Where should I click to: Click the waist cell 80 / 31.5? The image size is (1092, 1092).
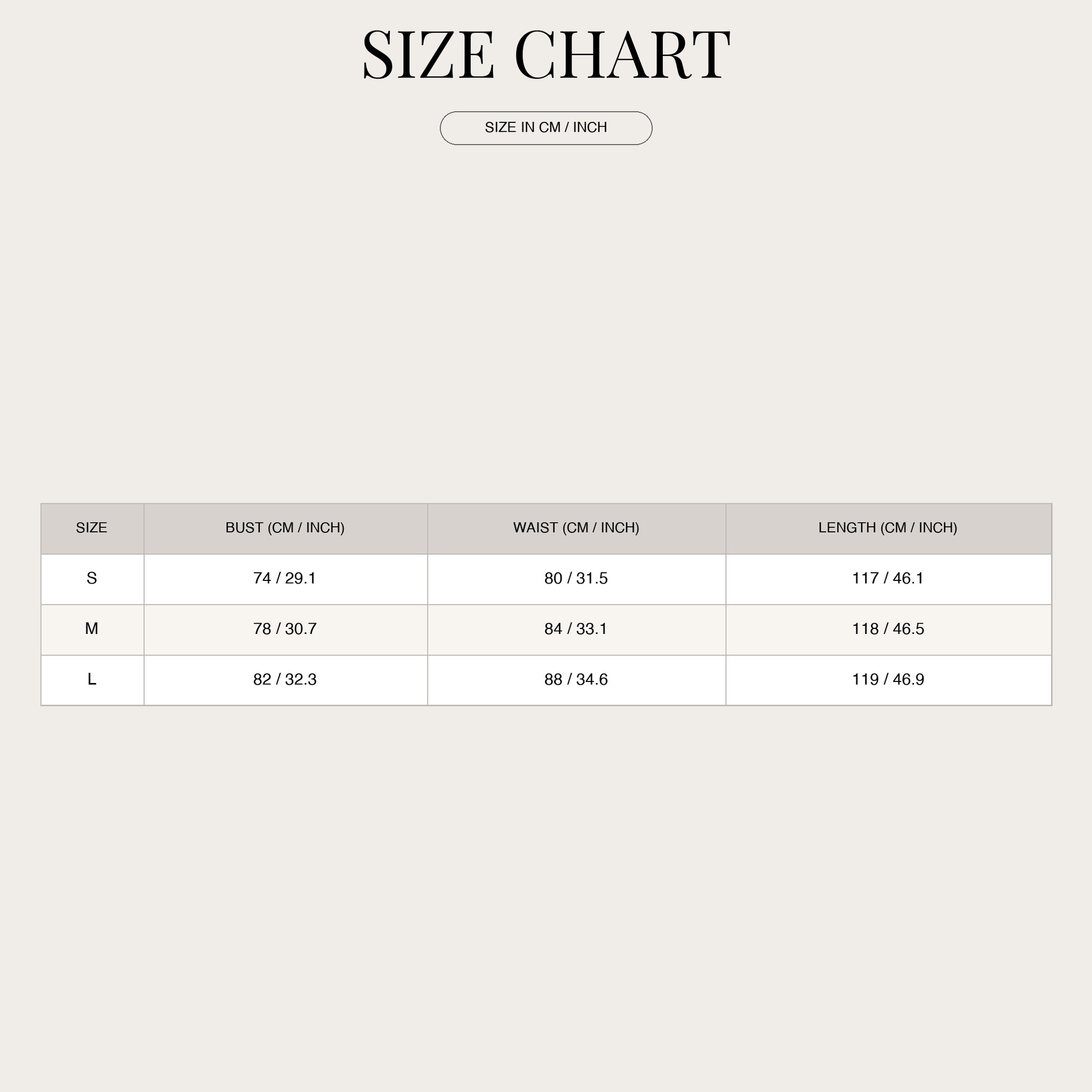coord(577,579)
